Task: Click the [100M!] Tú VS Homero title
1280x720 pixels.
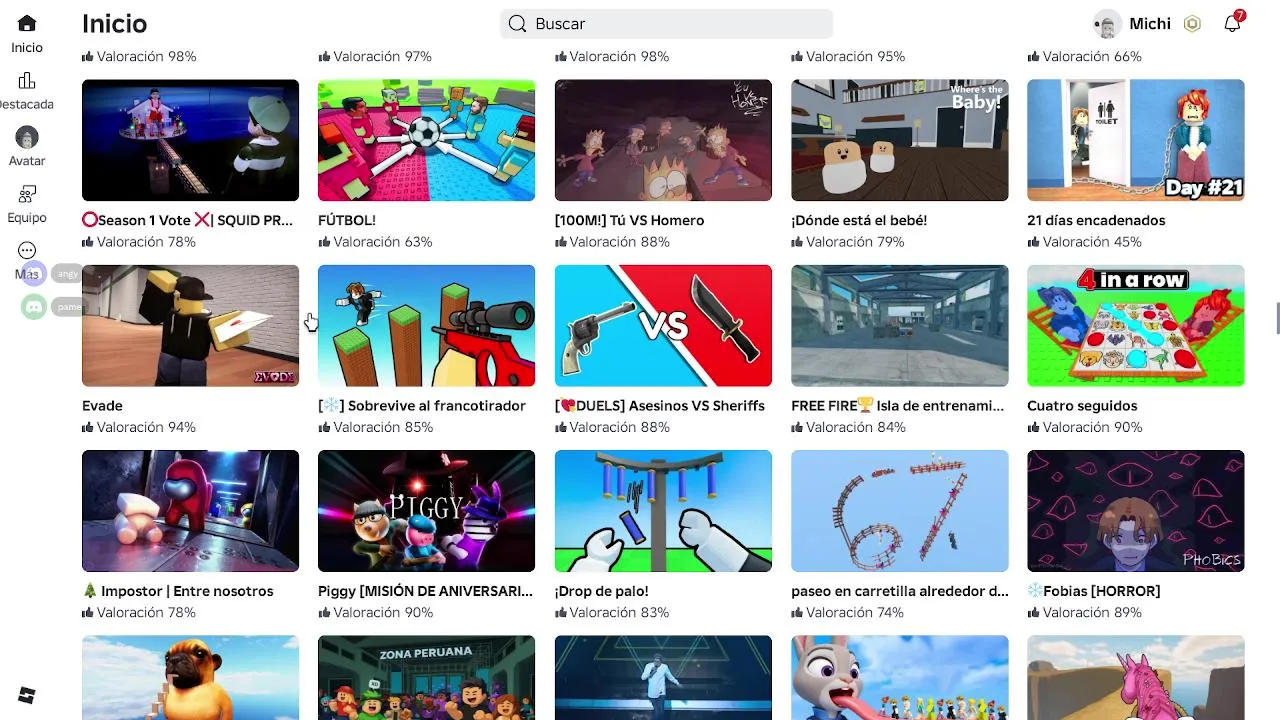Action: (x=629, y=220)
